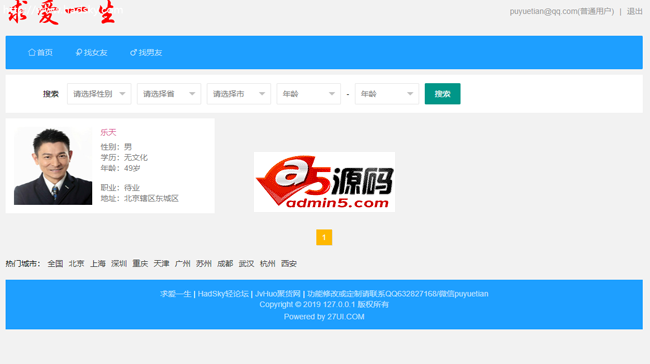650x364 pixels.
Task: Click the 年龄：49岁 text
Action: 120,168
